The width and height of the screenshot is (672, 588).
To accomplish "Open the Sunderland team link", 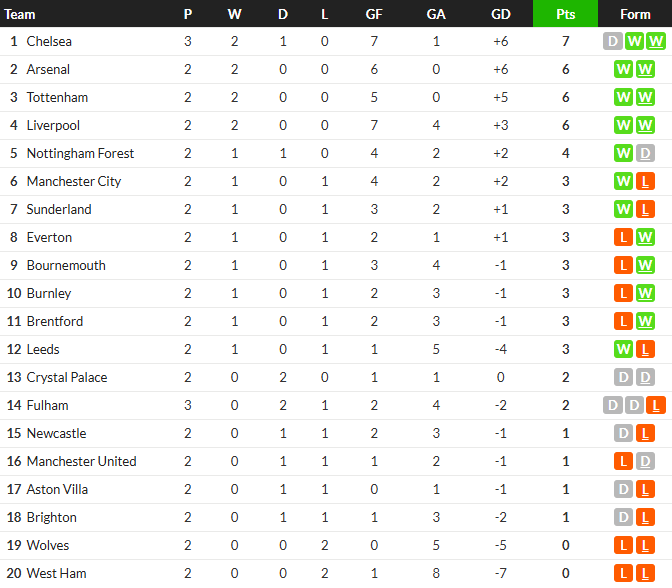I will pos(59,210).
